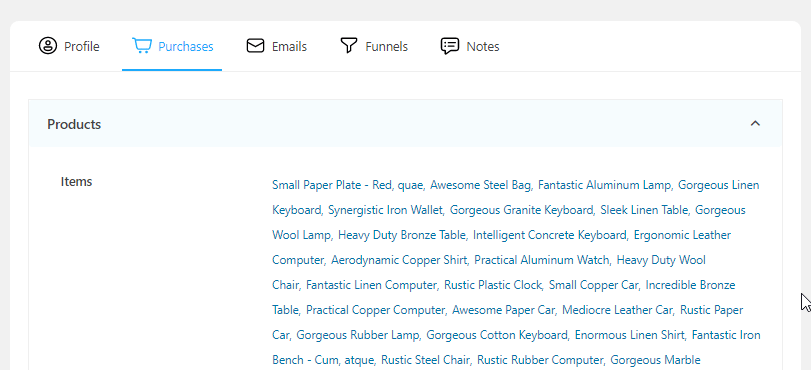The image size is (811, 370).
Task: Open Rustic Rubber Computer link
Action: coord(540,360)
